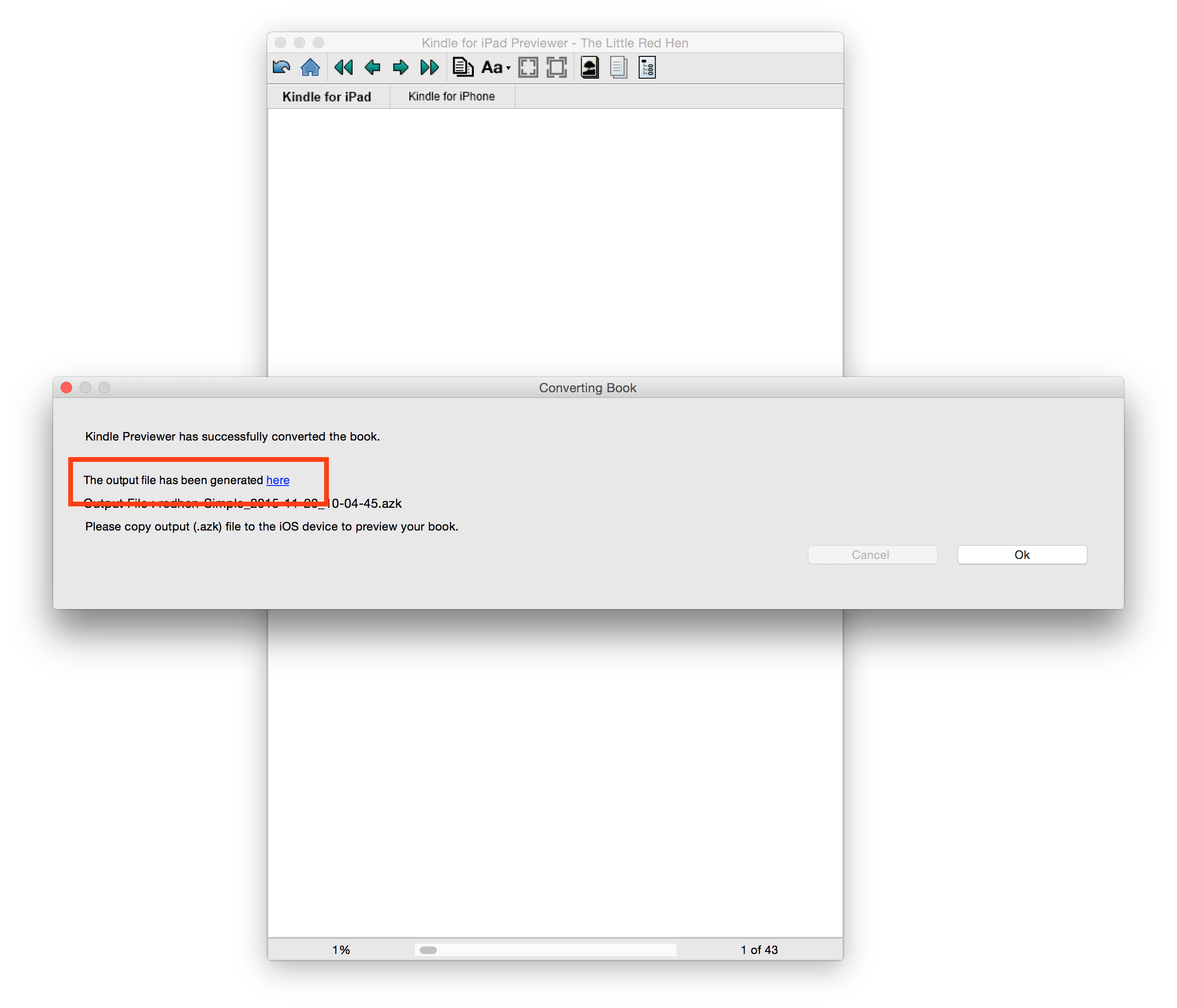The image size is (1177, 1008).
Task: Close the Converting Book dialog
Action: (x=66, y=387)
